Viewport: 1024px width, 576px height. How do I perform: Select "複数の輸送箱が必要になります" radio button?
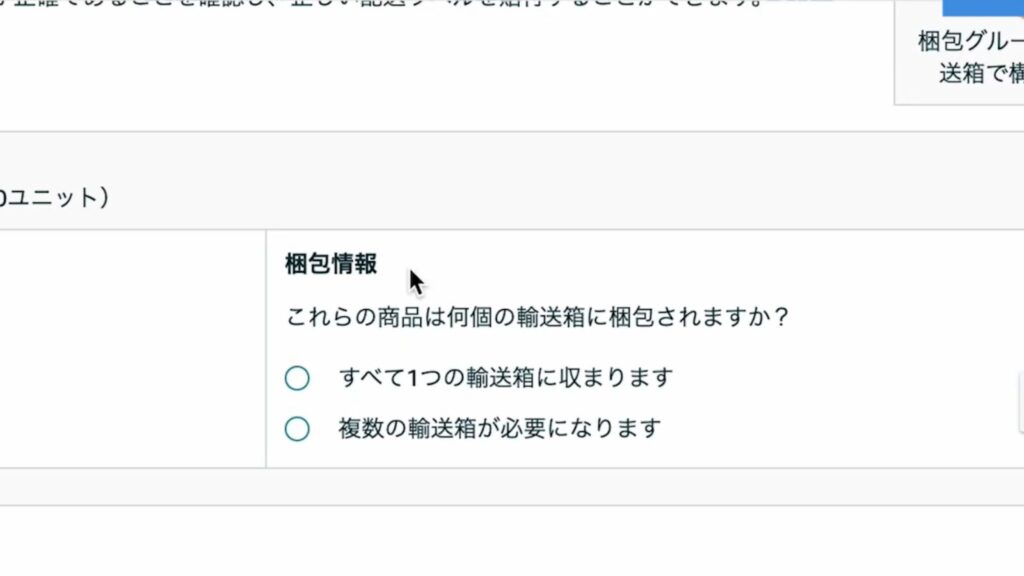(x=297, y=429)
